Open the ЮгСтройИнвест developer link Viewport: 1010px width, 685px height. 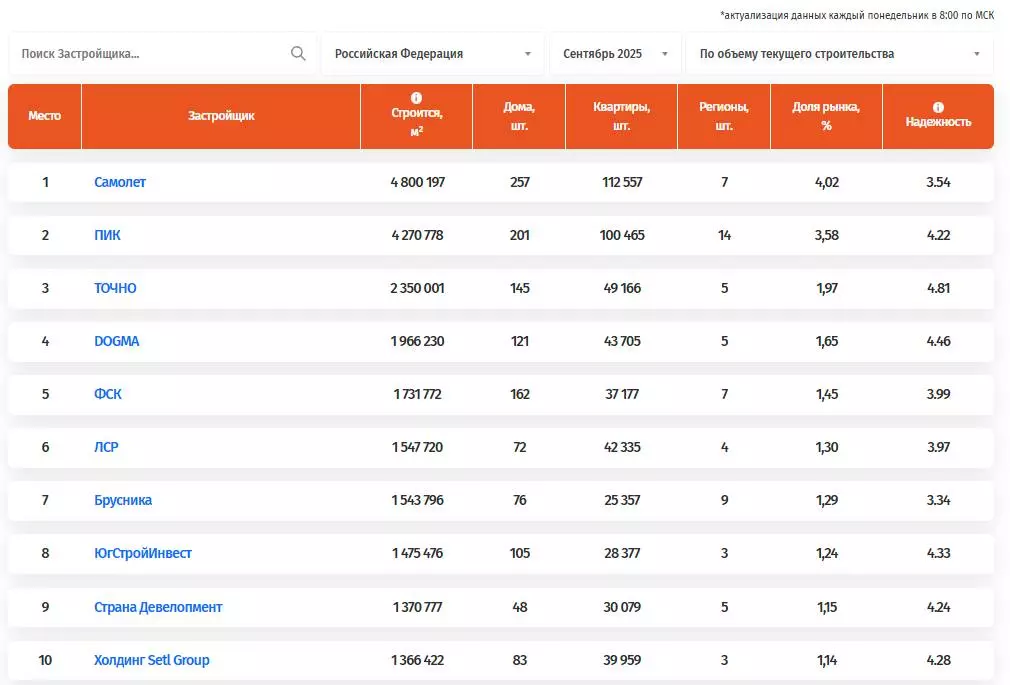143,553
